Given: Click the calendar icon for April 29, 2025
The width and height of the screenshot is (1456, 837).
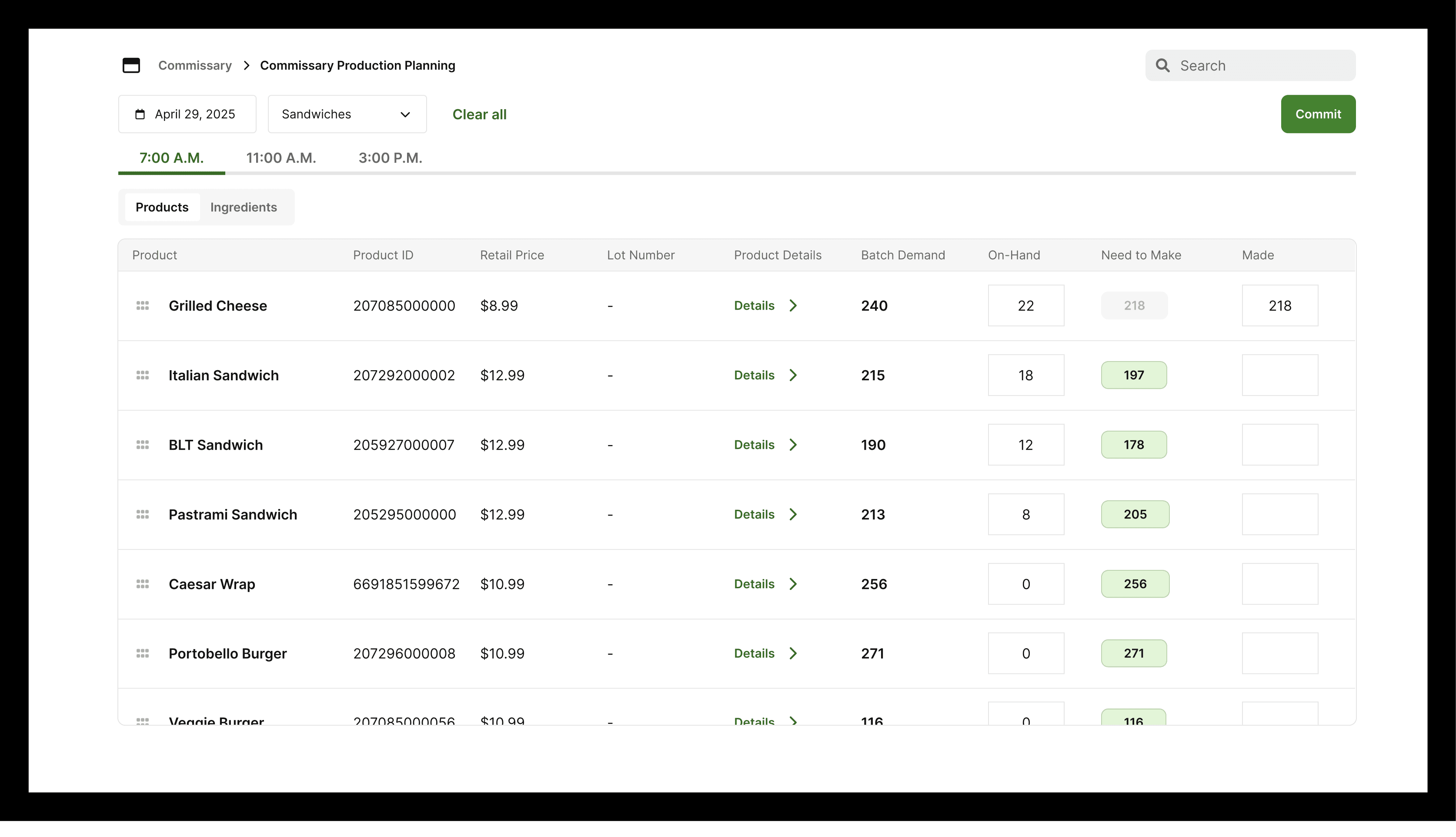Looking at the screenshot, I should (140, 114).
